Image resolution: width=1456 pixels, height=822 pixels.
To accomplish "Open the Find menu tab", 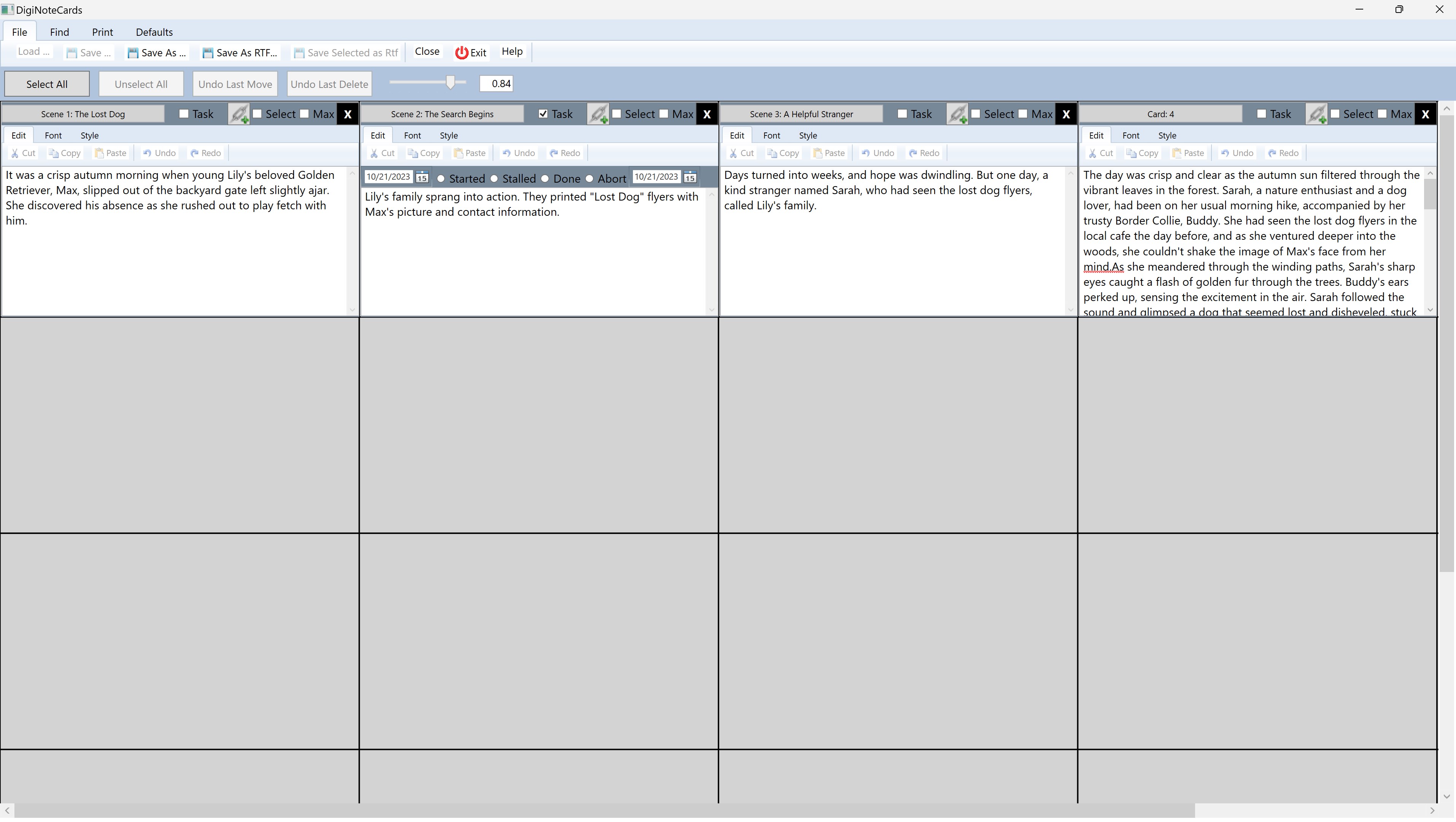I will (59, 32).
